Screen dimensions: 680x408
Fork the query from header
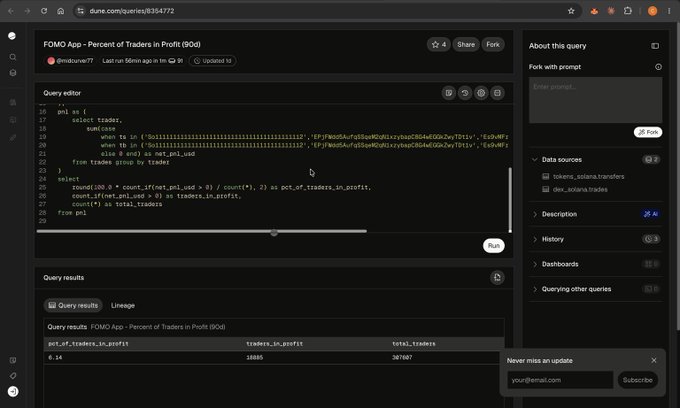493,44
